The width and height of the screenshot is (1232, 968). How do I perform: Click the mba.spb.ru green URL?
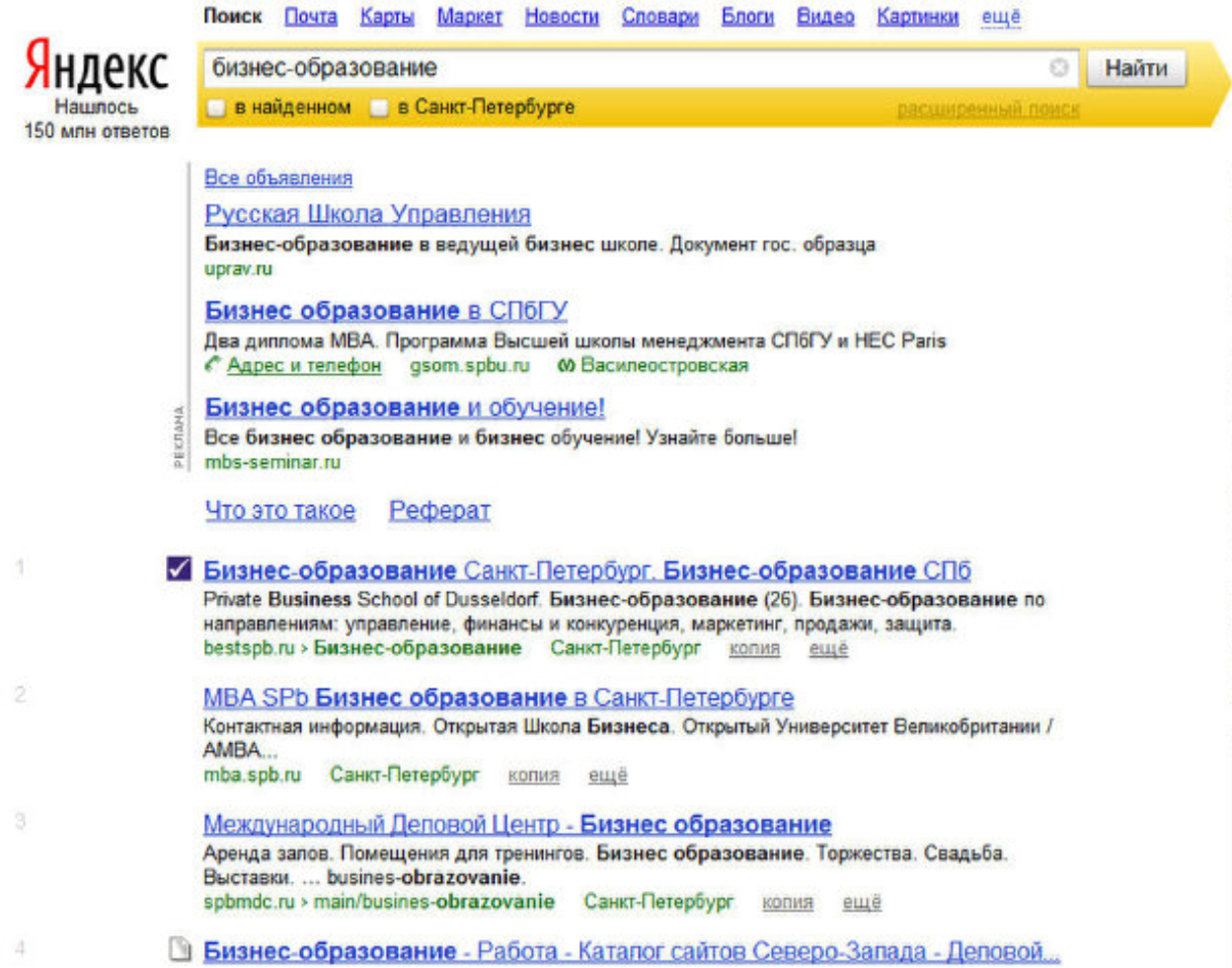tap(252, 775)
